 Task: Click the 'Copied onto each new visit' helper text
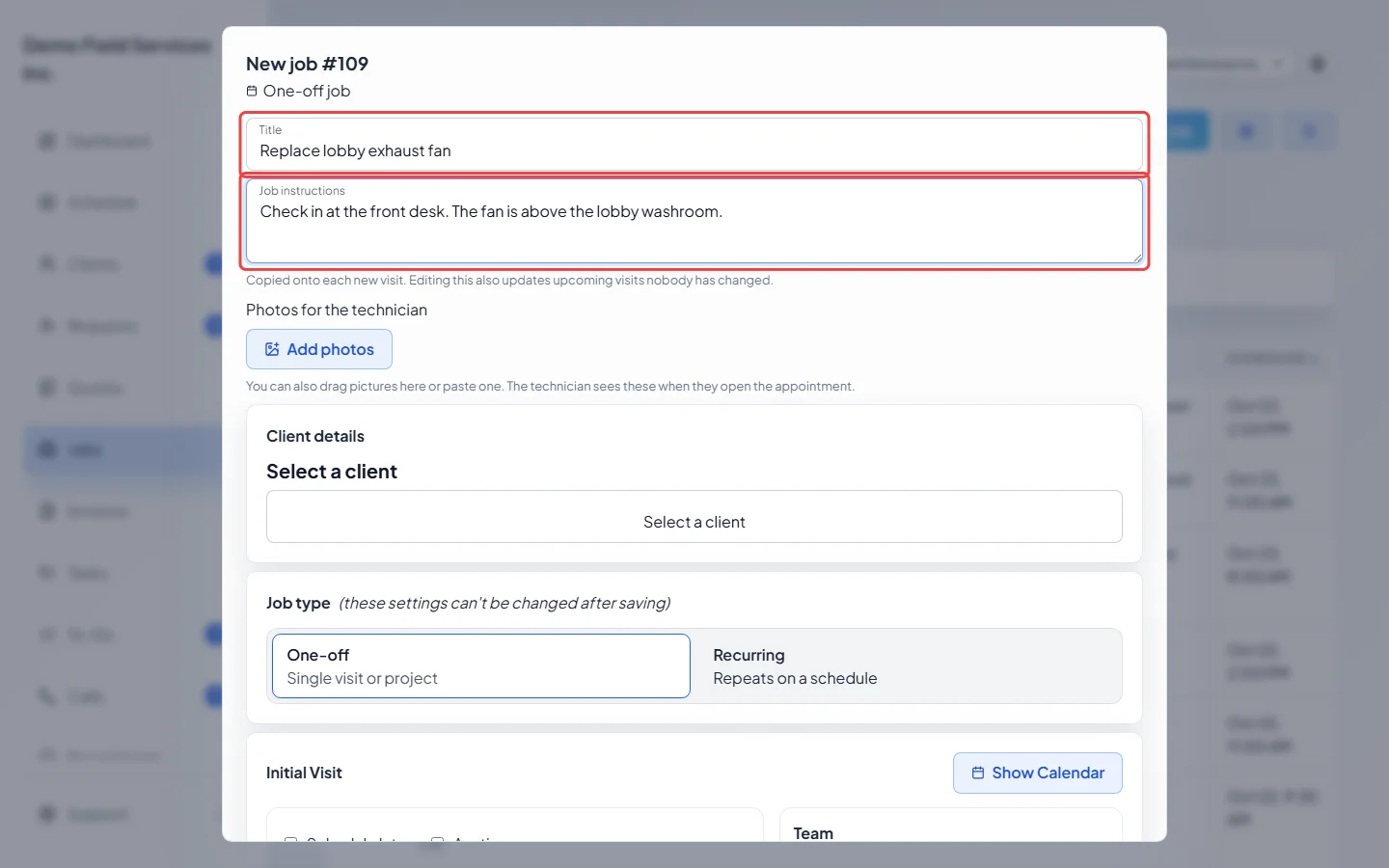(x=509, y=281)
